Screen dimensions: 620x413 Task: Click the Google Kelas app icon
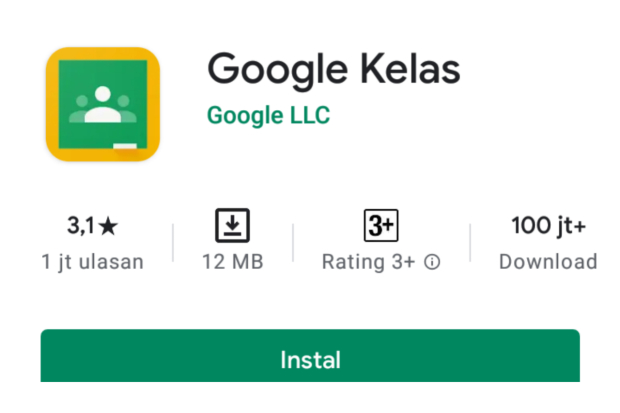(x=103, y=104)
